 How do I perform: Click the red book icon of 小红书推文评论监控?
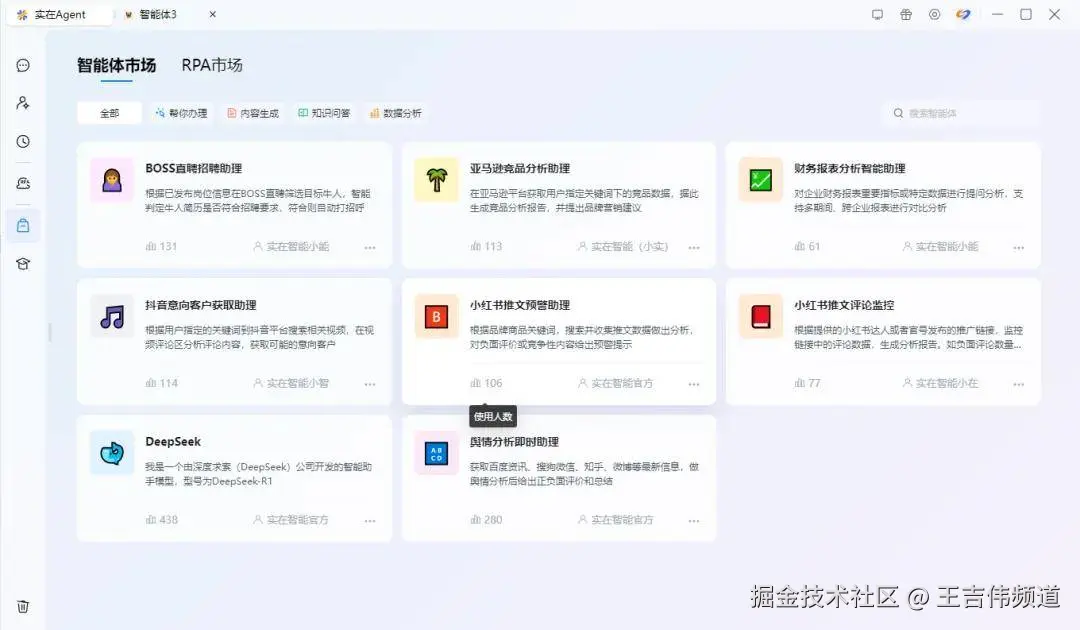[x=760, y=317]
